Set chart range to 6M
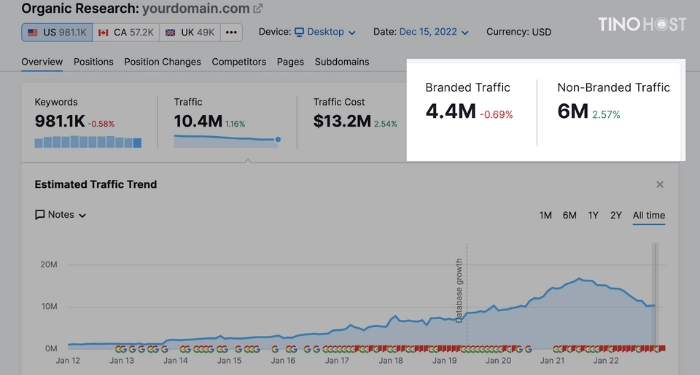The image size is (700, 375). coord(569,215)
